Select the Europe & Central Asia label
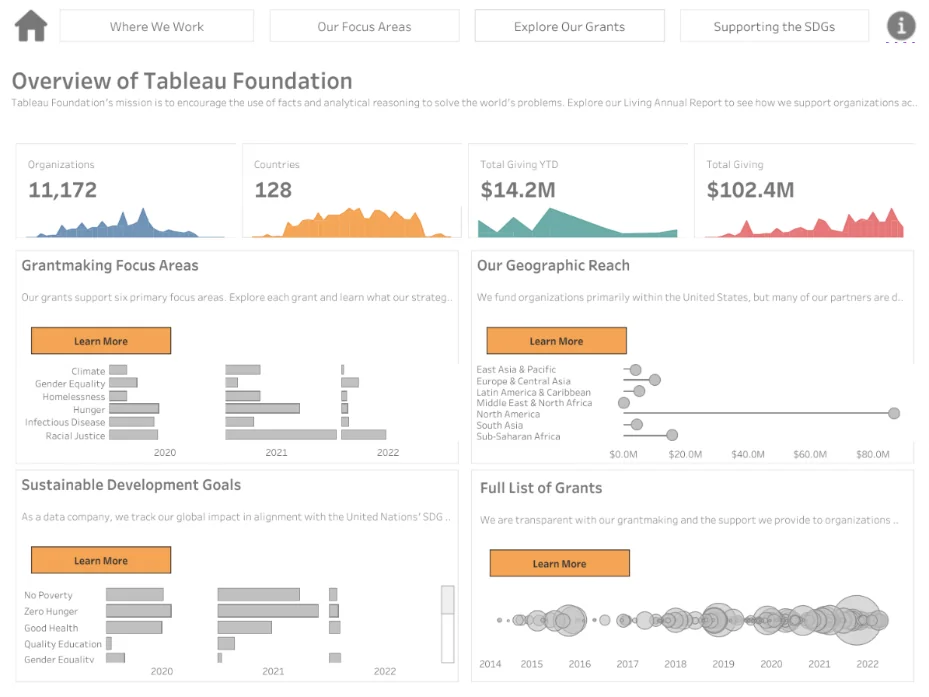The width and height of the screenshot is (929, 697). pyautogui.click(x=523, y=381)
